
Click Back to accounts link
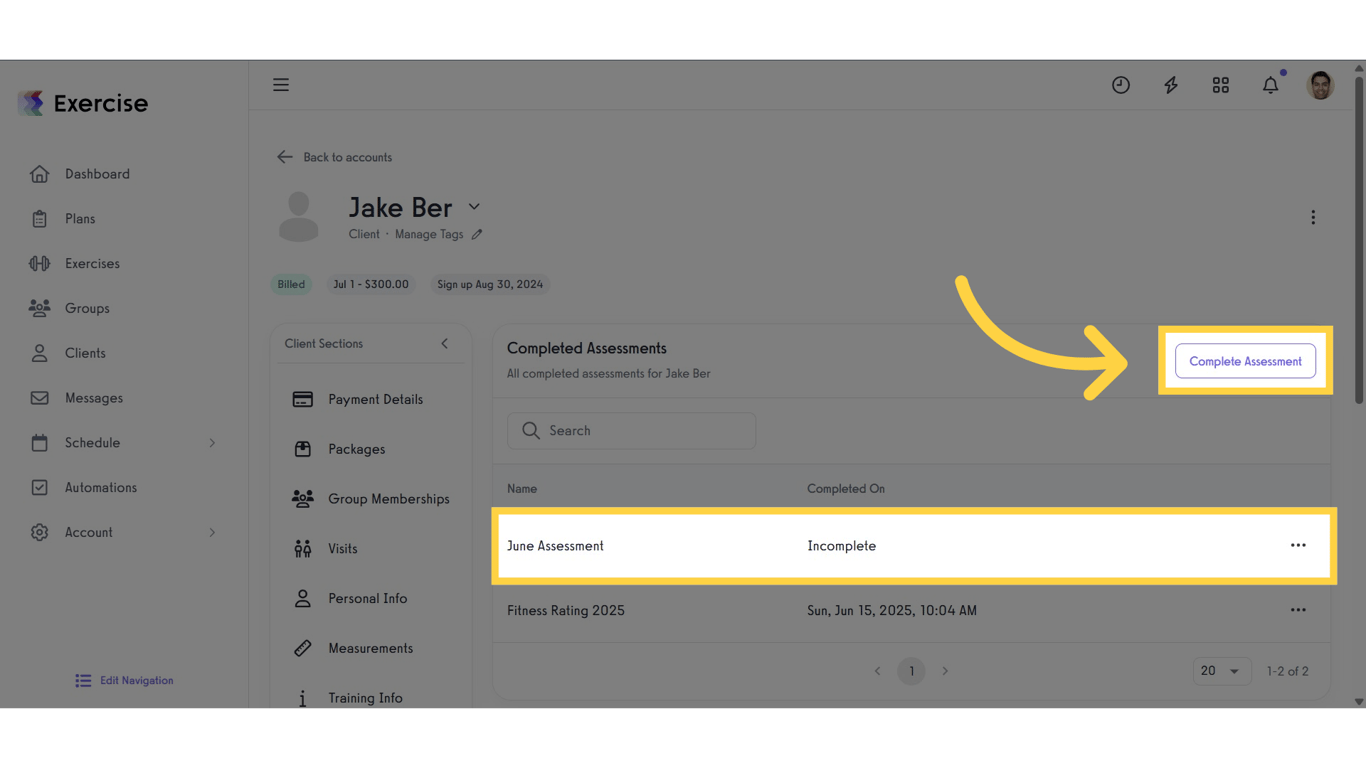click(x=334, y=157)
